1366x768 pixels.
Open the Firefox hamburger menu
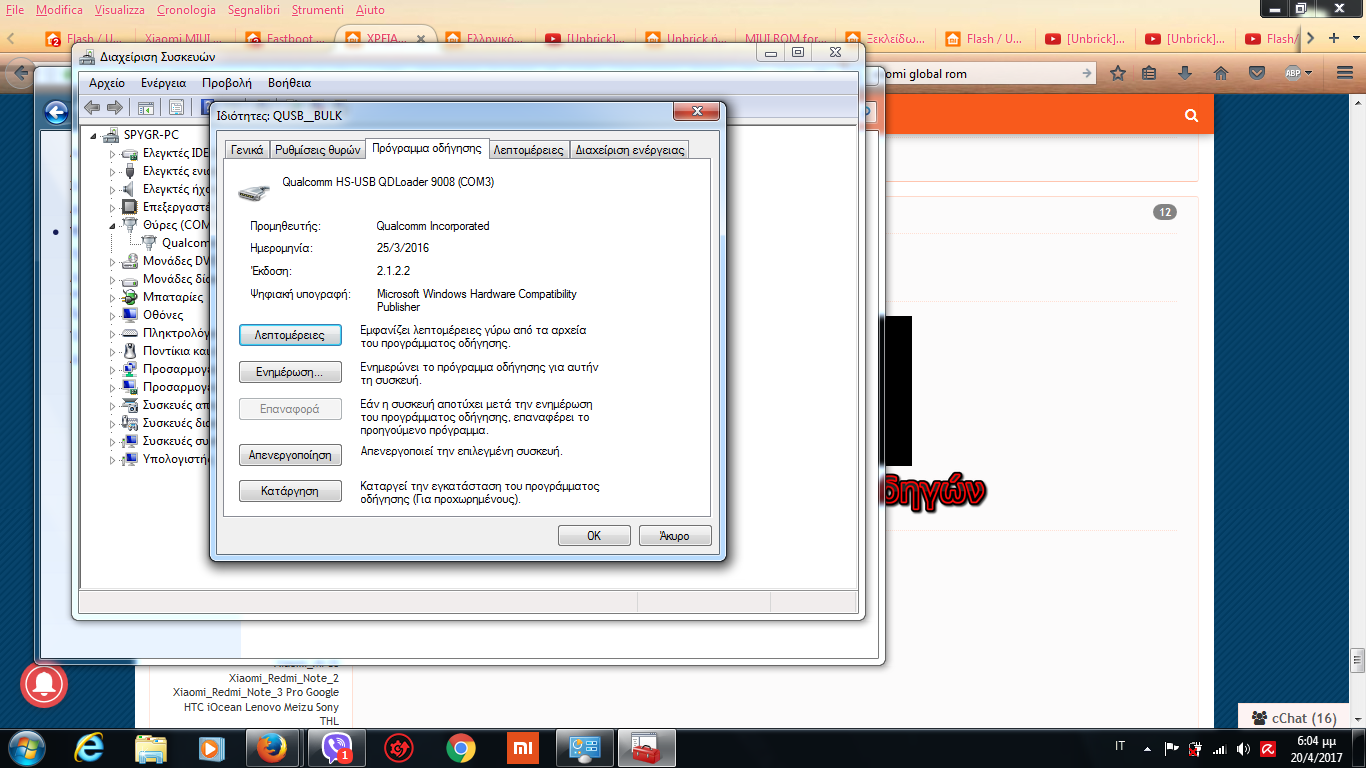tap(1343, 73)
